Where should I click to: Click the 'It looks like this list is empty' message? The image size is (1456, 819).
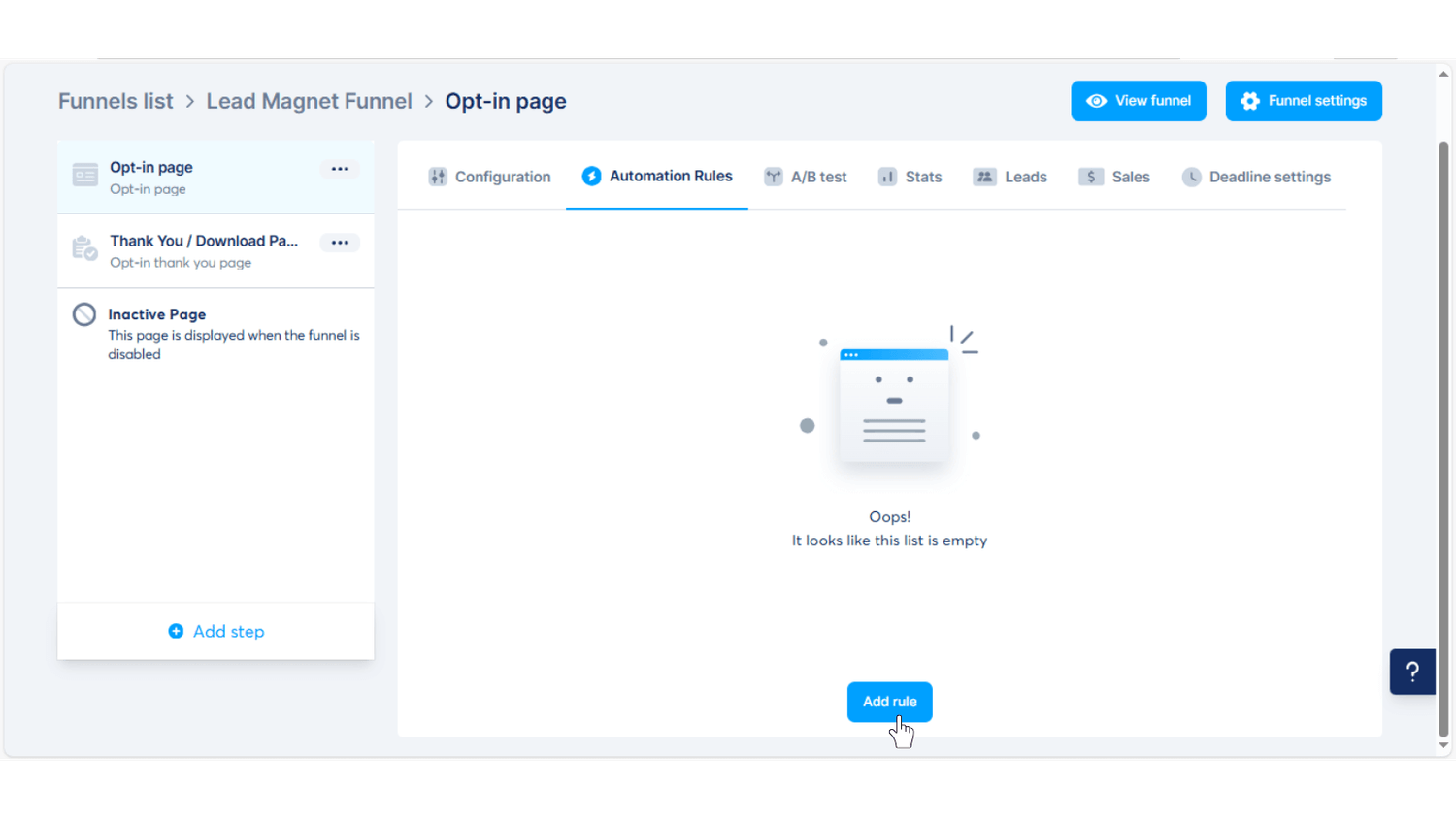889,541
